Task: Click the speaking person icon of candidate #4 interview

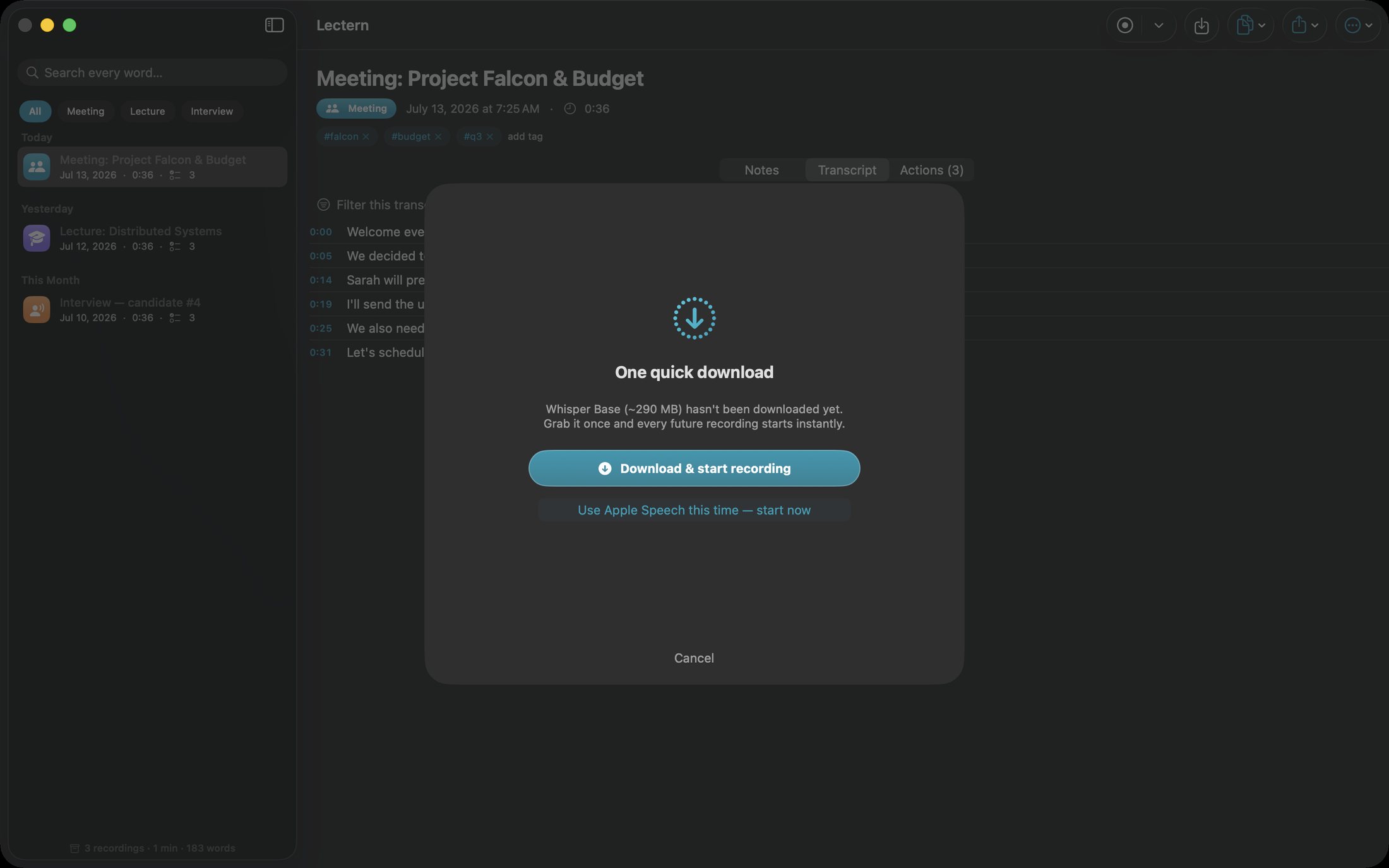Action: click(37, 309)
